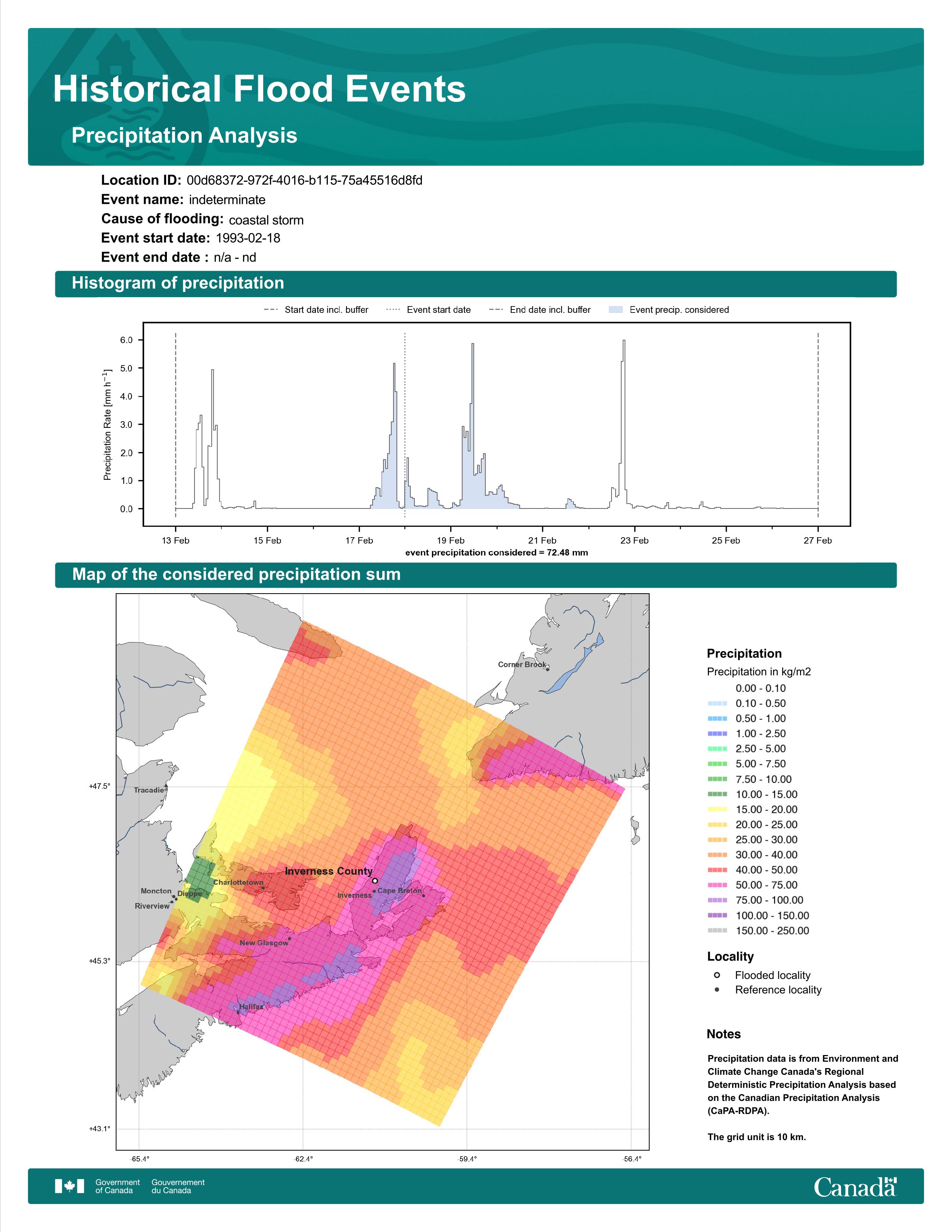Click the 'Precipitation in kg/m2' legend subtitle
Screen dimensions: 952x1232
tap(759, 672)
